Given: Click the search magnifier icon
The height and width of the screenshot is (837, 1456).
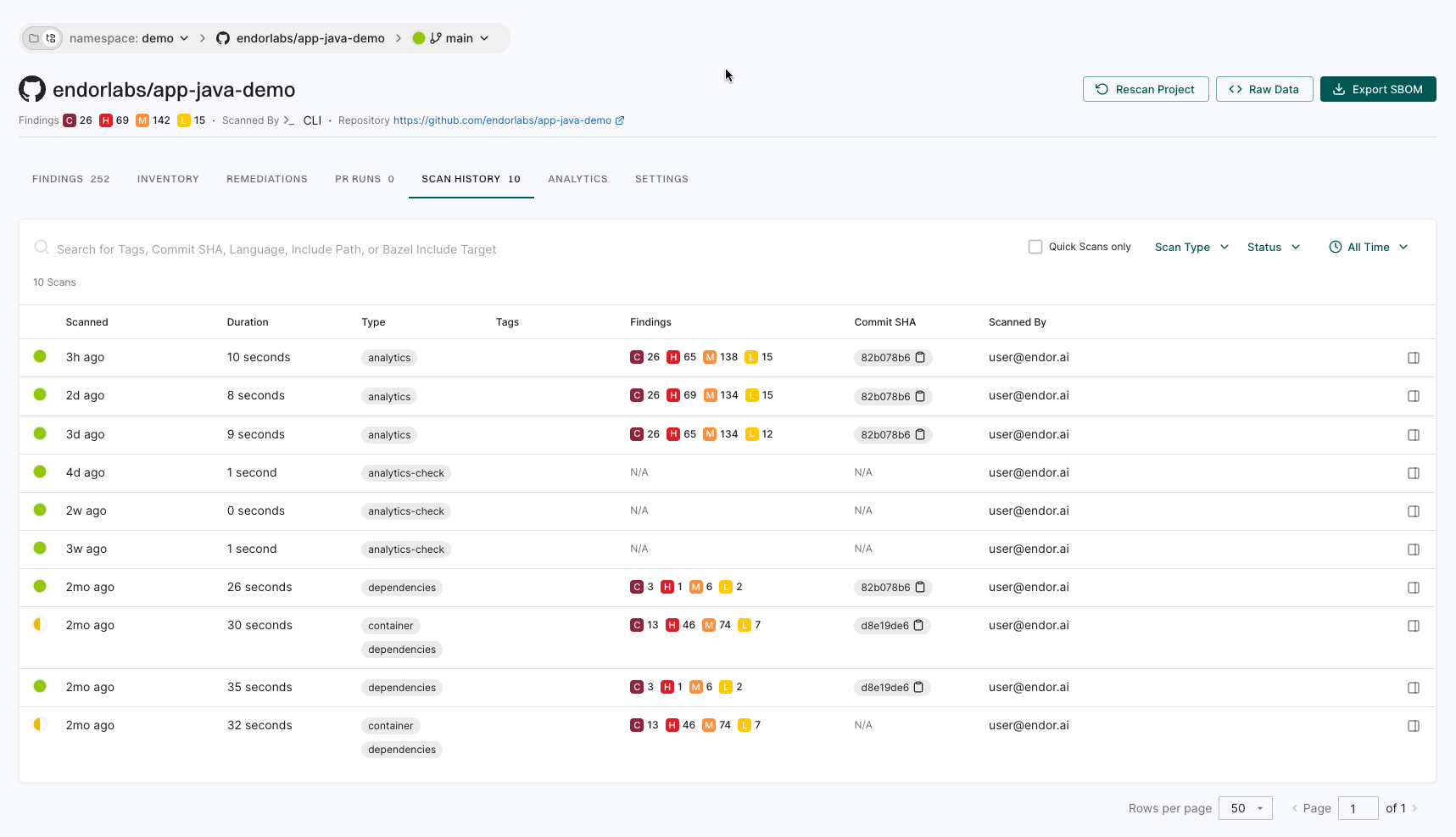Looking at the screenshot, I should point(41,248).
